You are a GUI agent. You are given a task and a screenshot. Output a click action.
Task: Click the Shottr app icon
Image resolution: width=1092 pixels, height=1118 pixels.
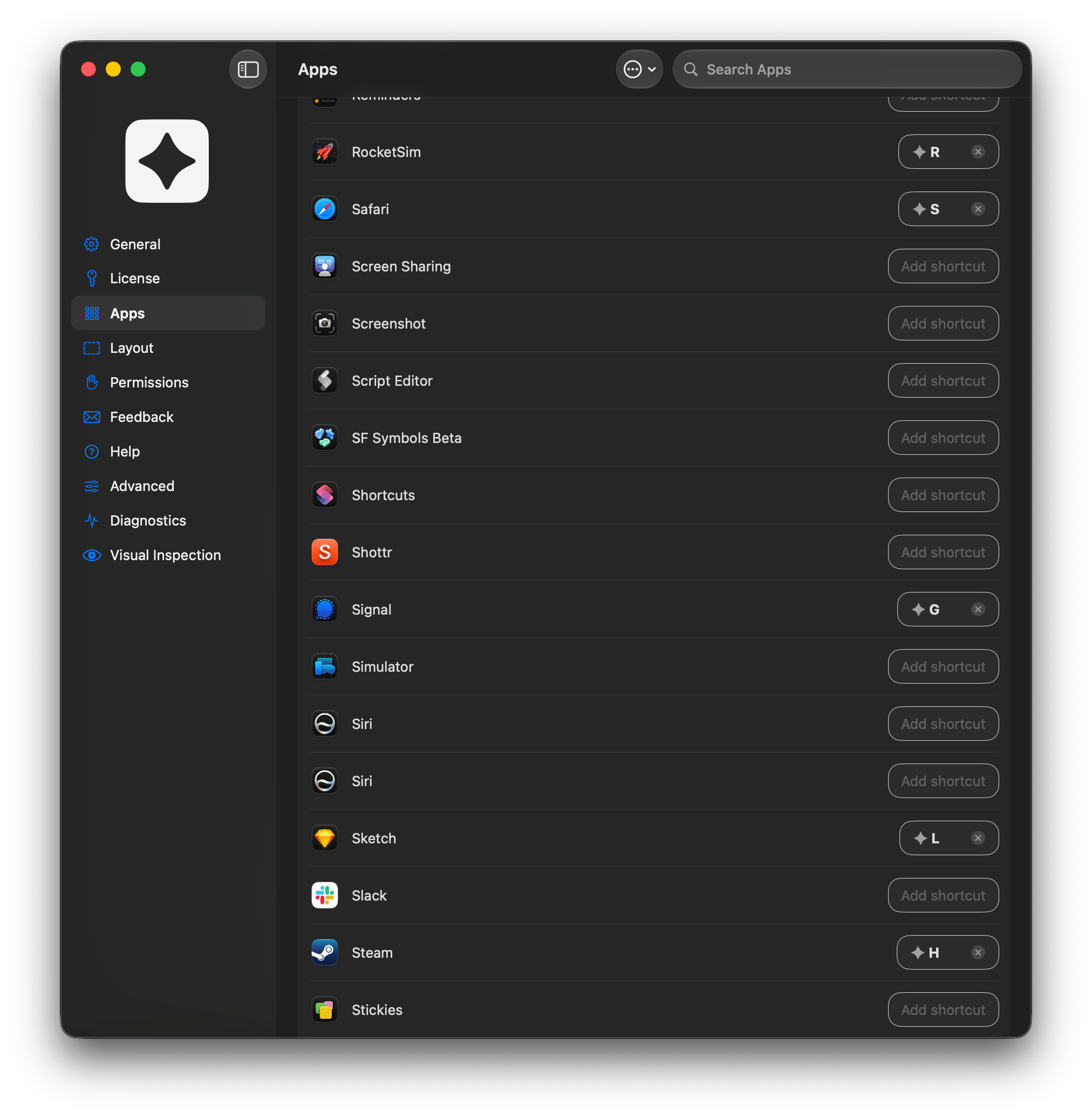click(325, 553)
